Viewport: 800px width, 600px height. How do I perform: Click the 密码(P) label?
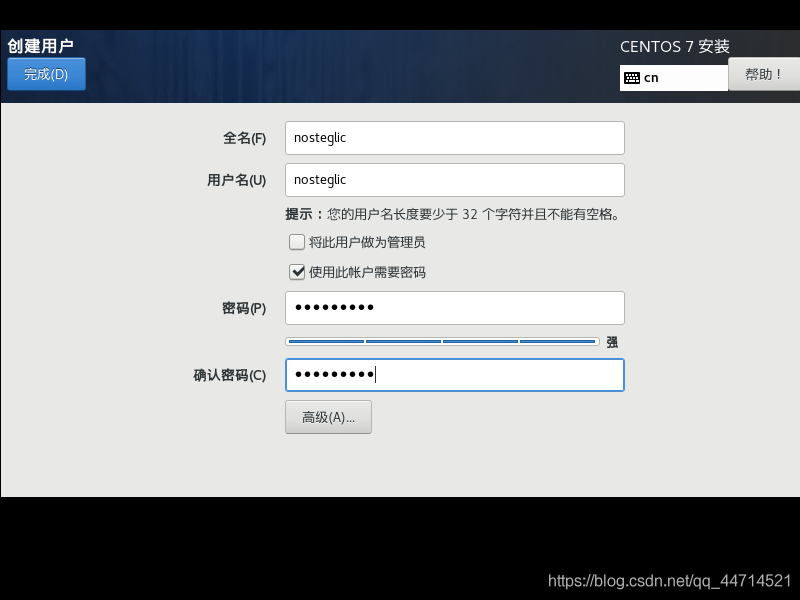pyautogui.click(x=244, y=308)
